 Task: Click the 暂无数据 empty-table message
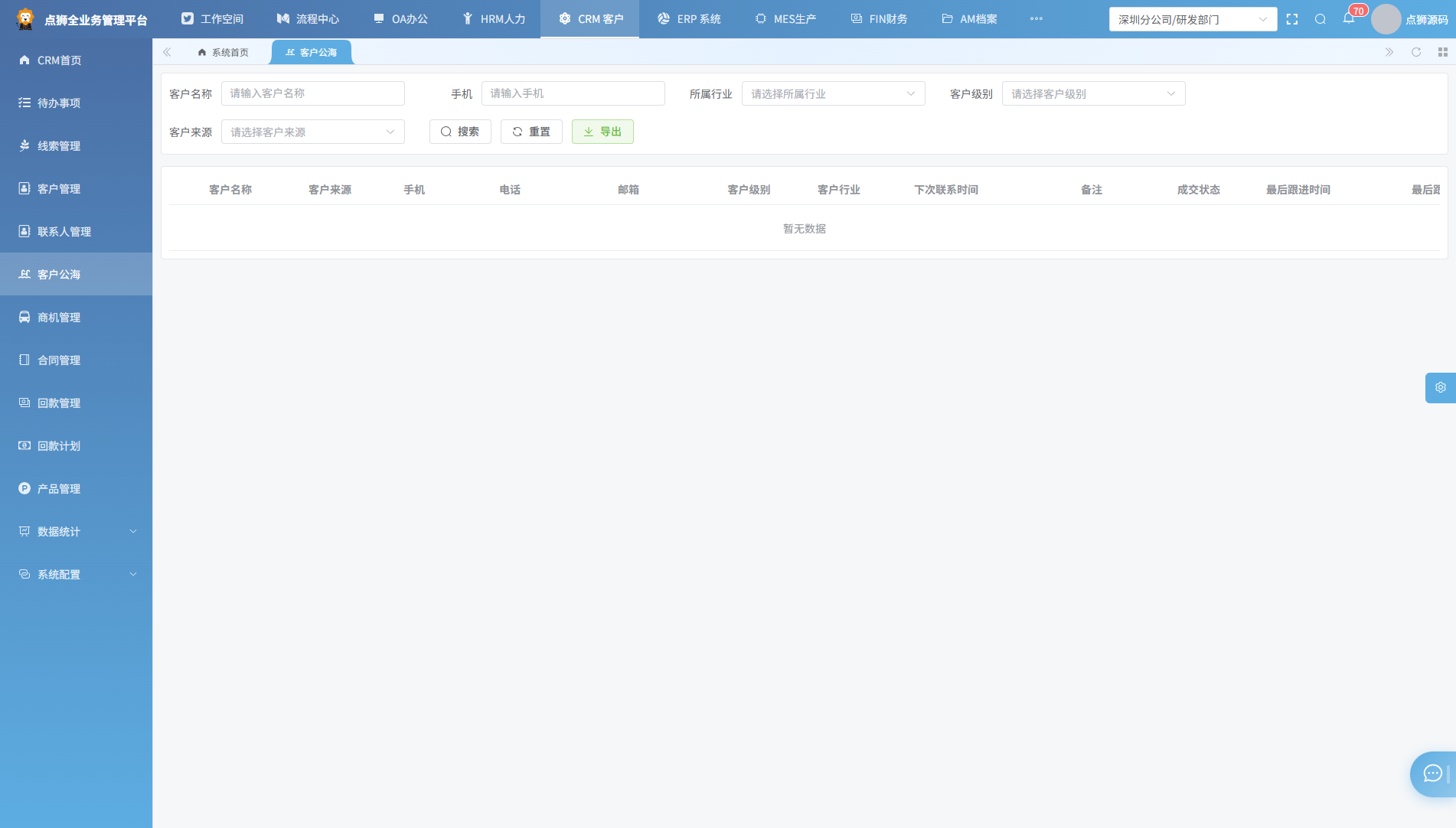tap(805, 229)
